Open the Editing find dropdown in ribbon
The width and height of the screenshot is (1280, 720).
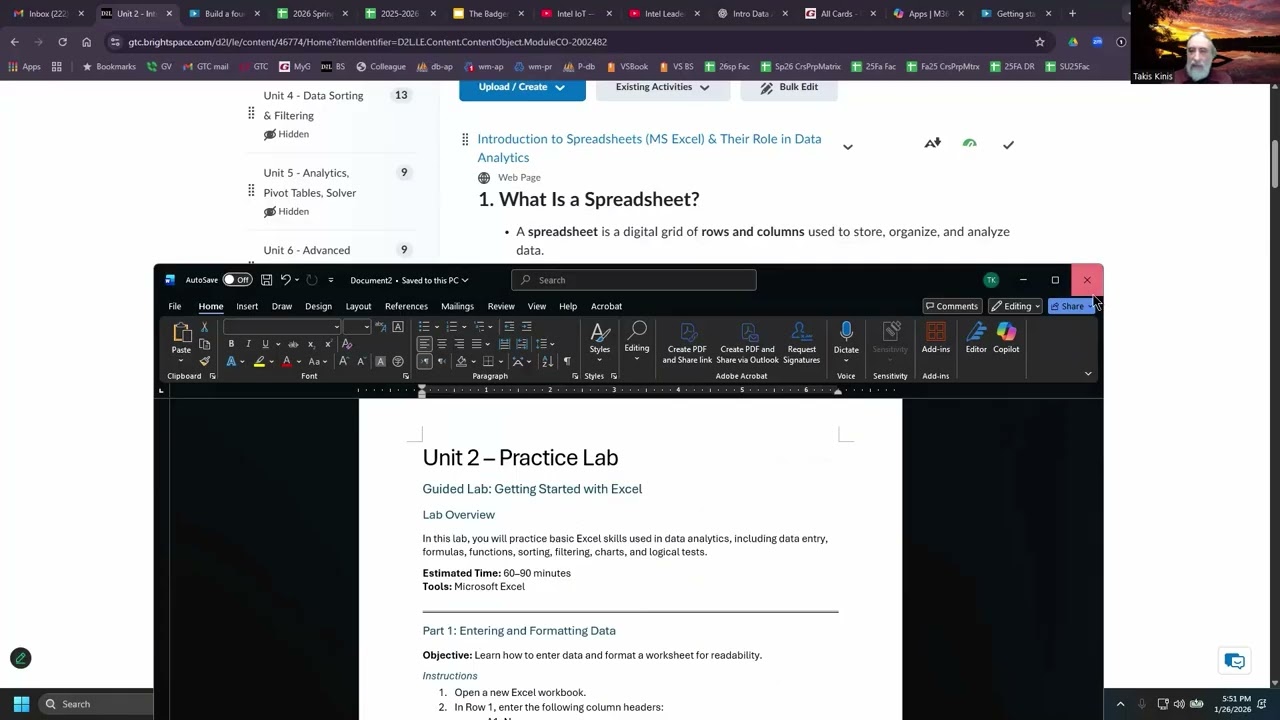click(637, 339)
